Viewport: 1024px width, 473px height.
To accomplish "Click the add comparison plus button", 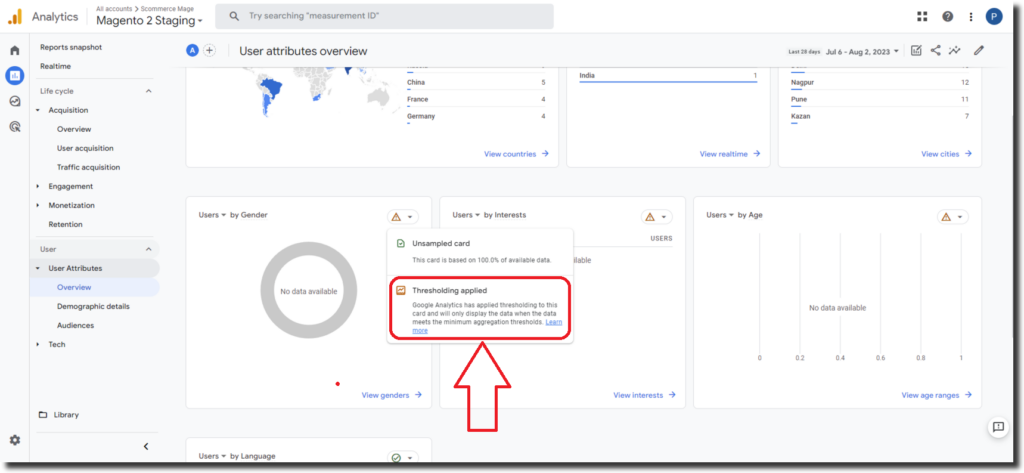I will 209,51.
